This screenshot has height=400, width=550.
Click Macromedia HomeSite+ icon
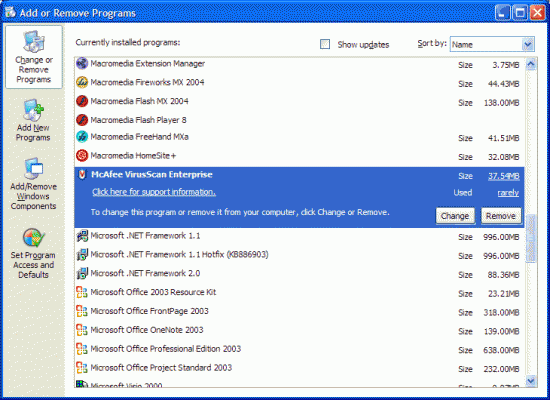coord(82,155)
